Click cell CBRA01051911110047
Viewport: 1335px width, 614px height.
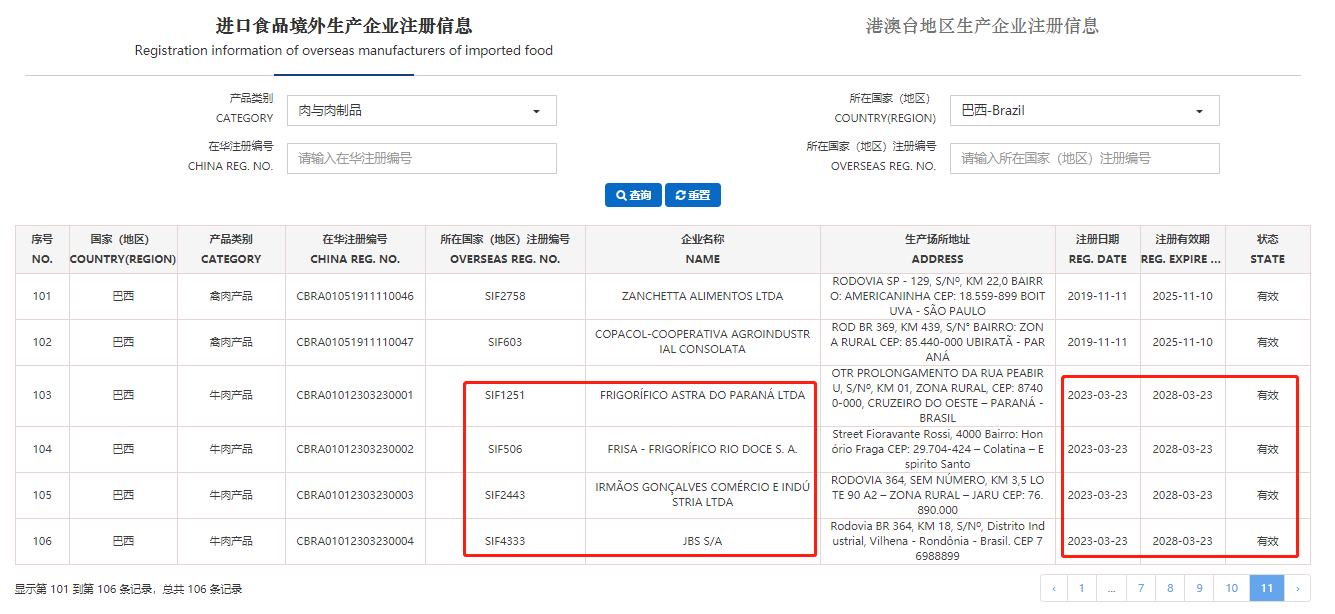(355, 342)
